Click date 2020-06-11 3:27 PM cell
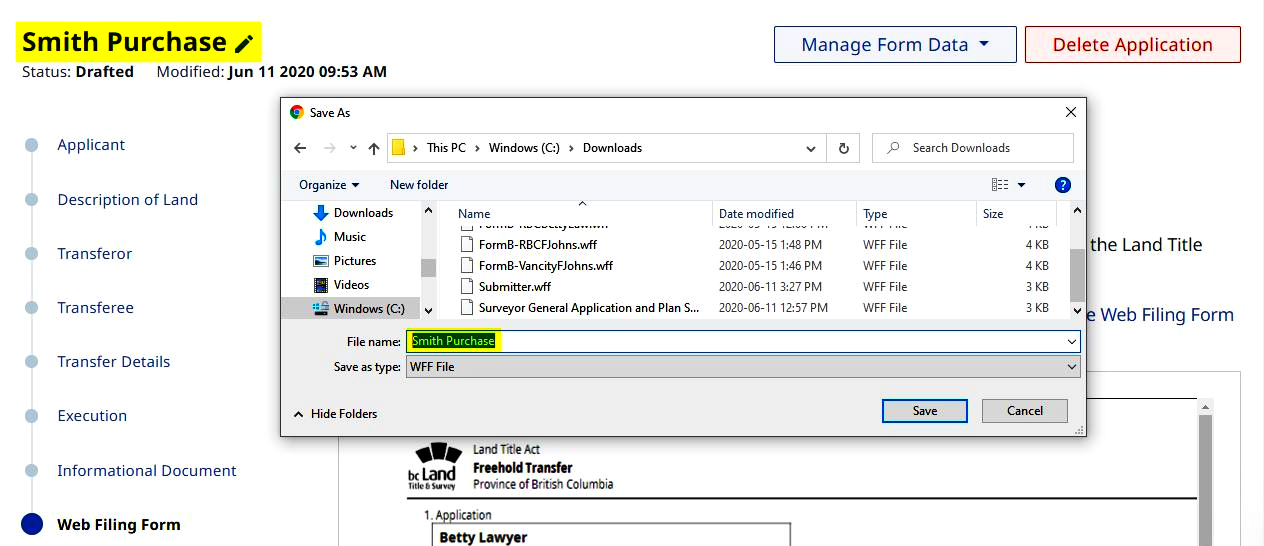 pyautogui.click(x=770, y=287)
